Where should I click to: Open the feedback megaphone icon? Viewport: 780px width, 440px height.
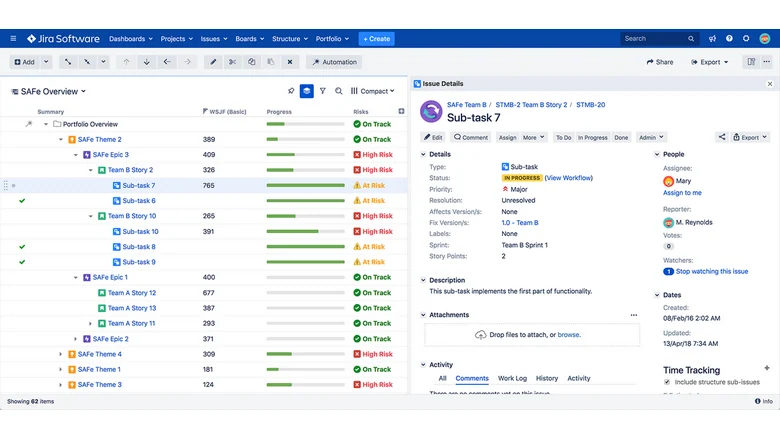(x=712, y=38)
